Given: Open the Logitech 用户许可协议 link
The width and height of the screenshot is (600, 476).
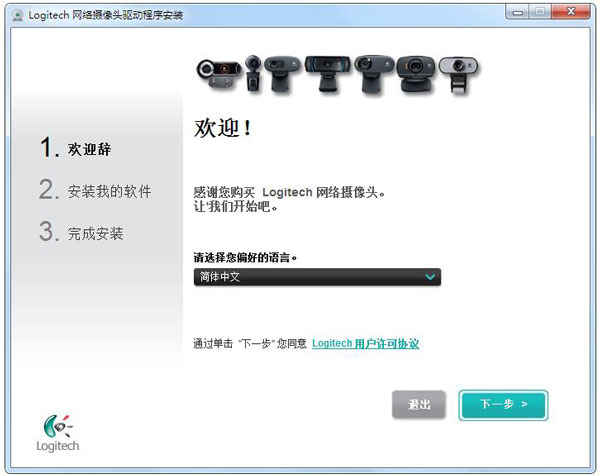Looking at the screenshot, I should (365, 344).
